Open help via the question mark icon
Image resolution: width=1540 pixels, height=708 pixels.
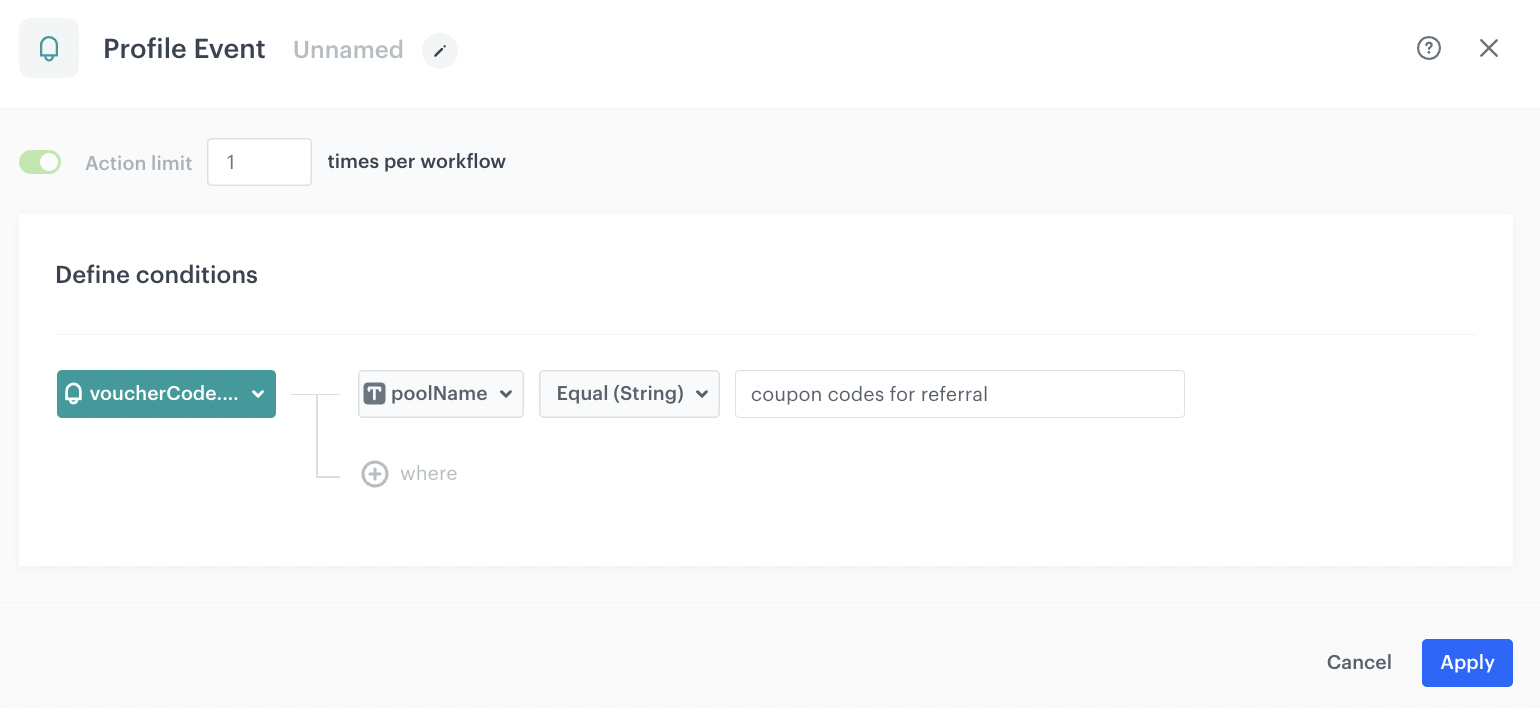1429,48
